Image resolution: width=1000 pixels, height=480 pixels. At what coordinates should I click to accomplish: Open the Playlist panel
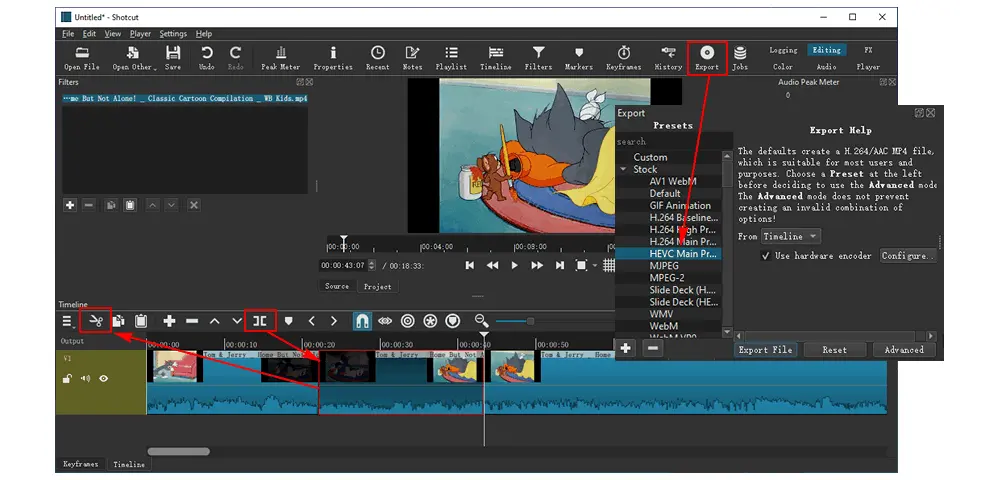coord(451,58)
